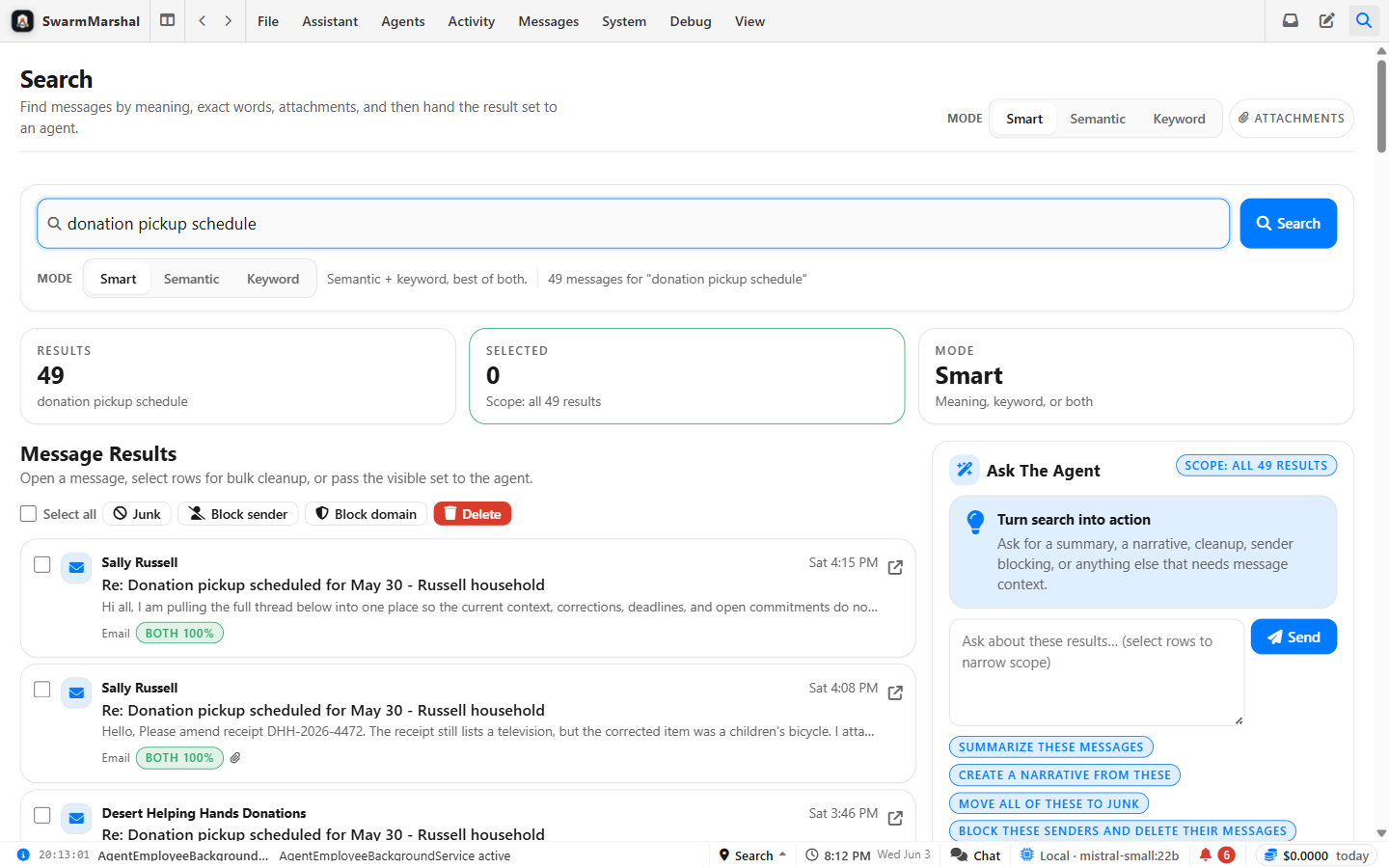Click the Ask The Agent wand icon
The width and height of the screenshot is (1389, 868).
965,470
